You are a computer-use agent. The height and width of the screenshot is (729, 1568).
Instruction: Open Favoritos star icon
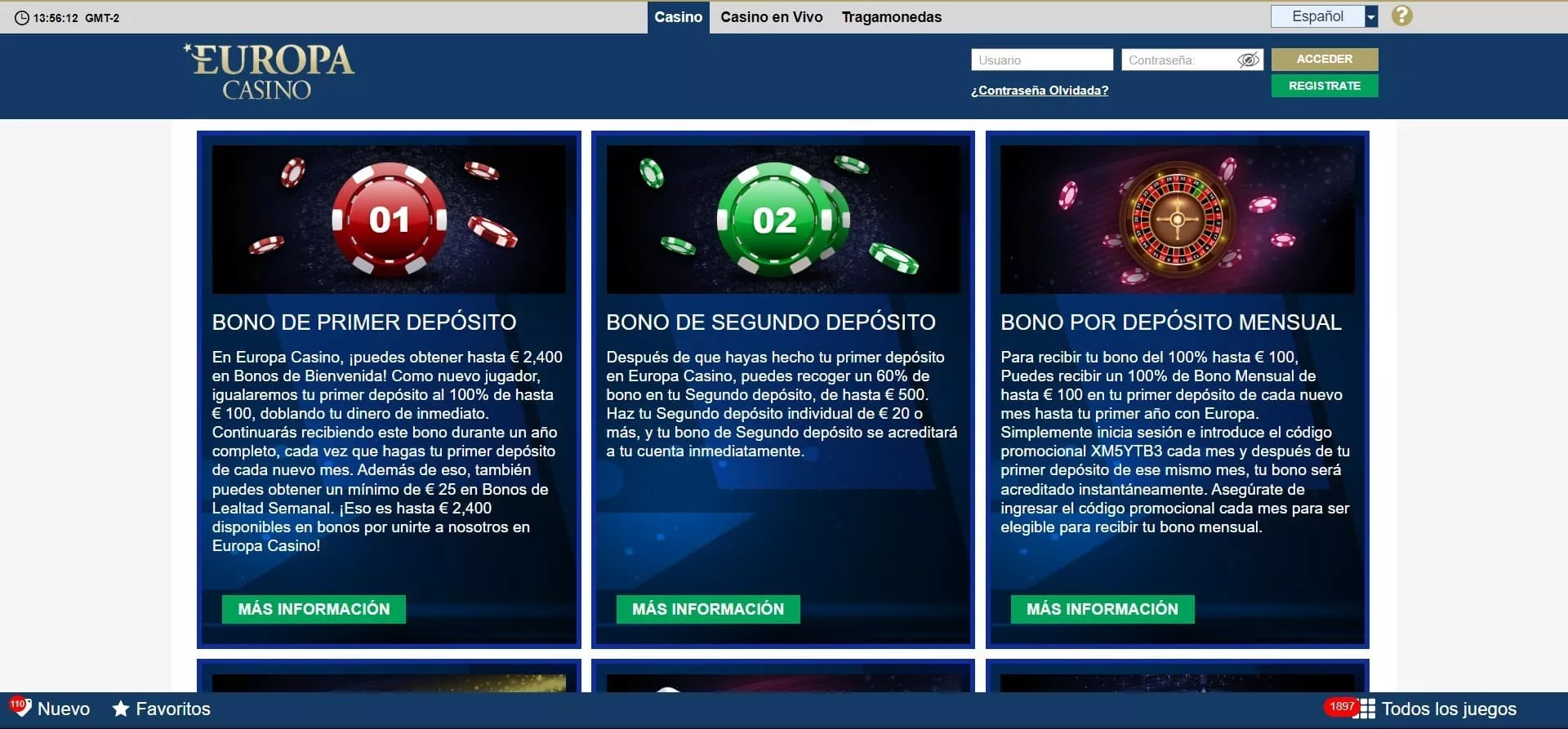click(x=121, y=709)
